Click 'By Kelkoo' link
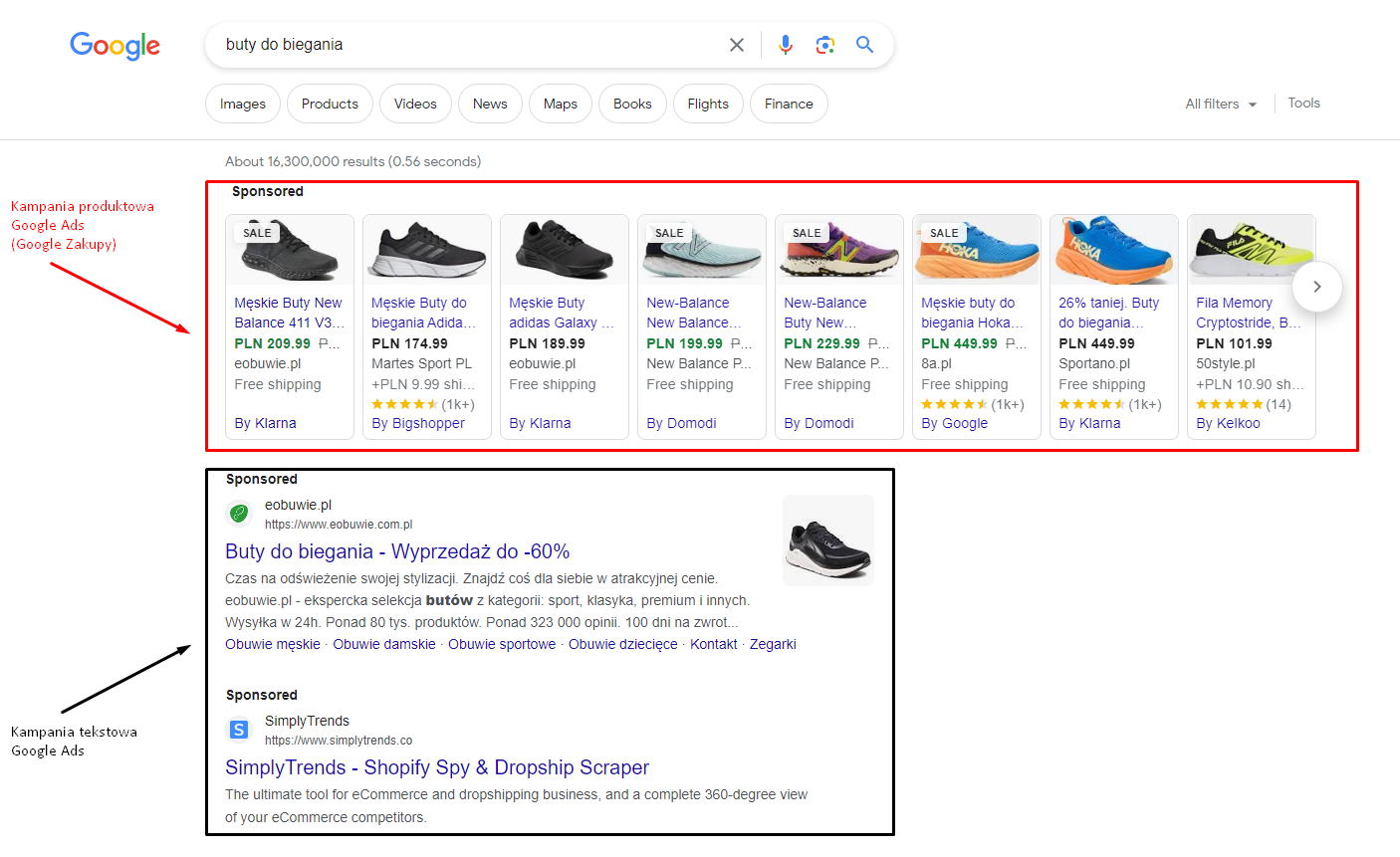 [1228, 423]
